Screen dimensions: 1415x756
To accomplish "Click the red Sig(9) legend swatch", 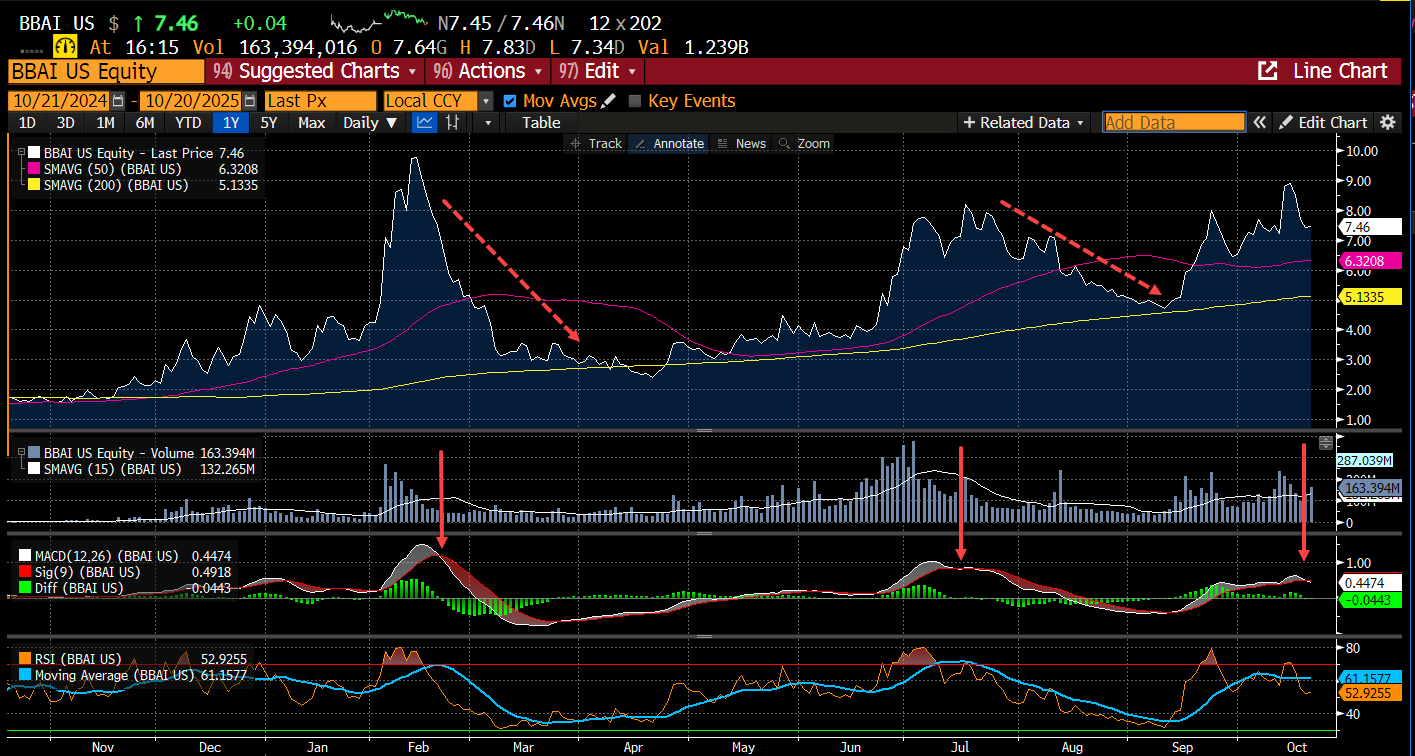I will [x=24, y=572].
